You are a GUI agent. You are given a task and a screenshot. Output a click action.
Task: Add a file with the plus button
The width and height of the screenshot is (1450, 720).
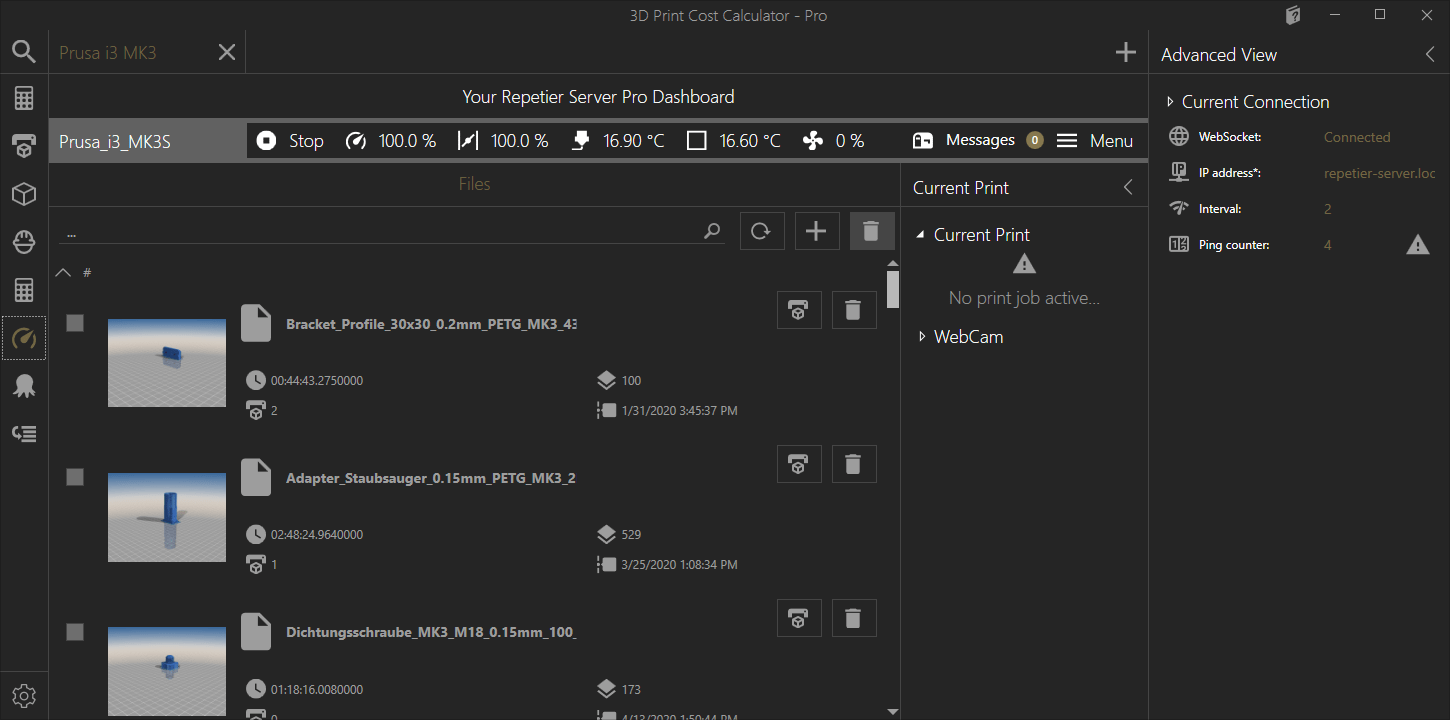(817, 231)
